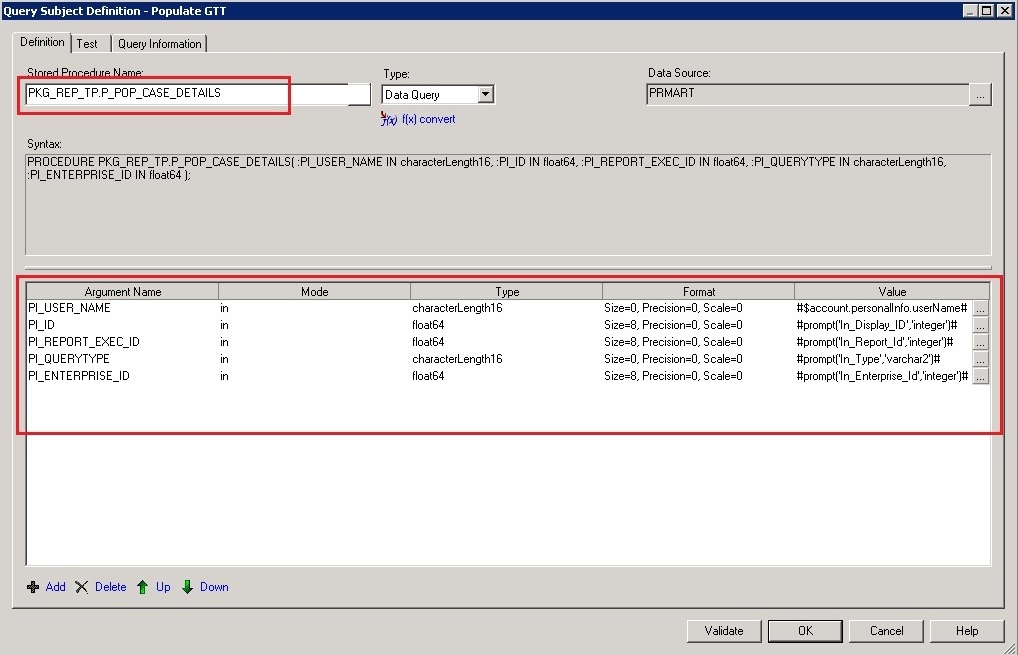Click the #$account.personalInfo.userName# value
The height and width of the screenshot is (655, 1018).
click(882, 308)
